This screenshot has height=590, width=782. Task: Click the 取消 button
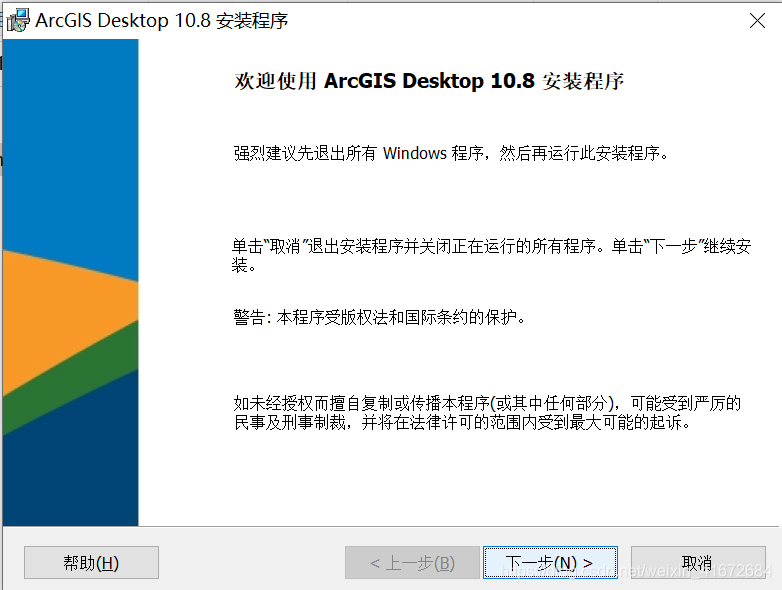[698, 563]
